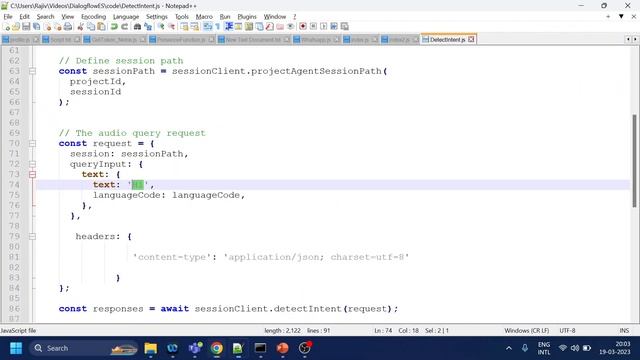Toggle show all characters
Image resolution: width=640 pixels, height=360 pixels.
[x=218, y=27]
